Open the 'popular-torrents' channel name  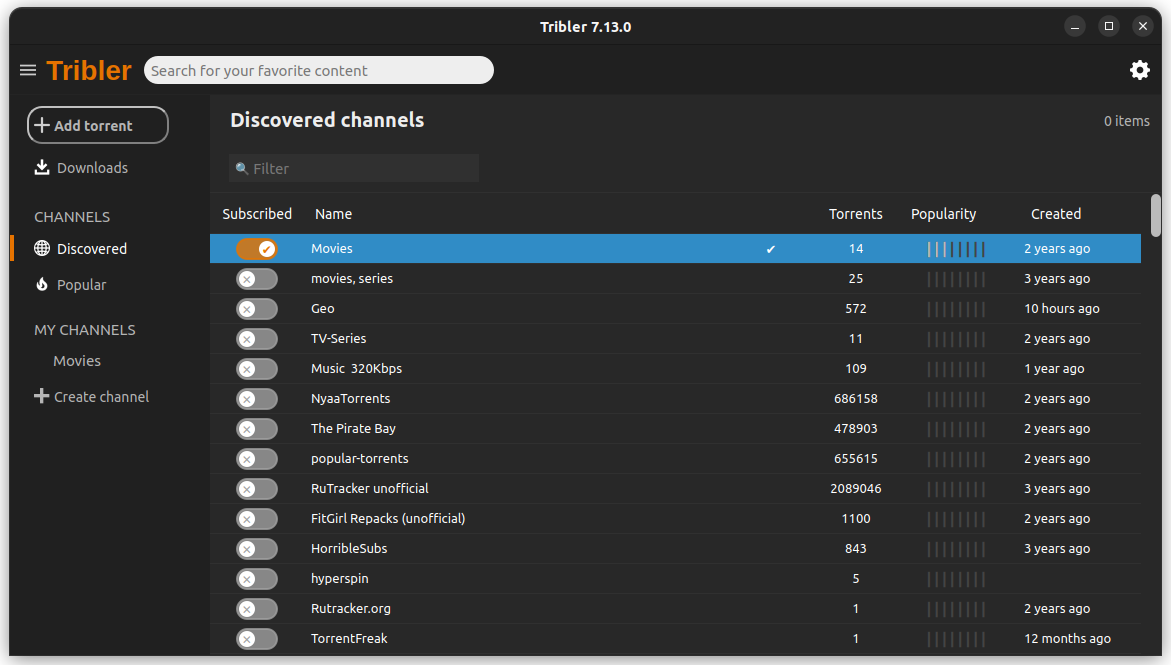click(x=359, y=459)
